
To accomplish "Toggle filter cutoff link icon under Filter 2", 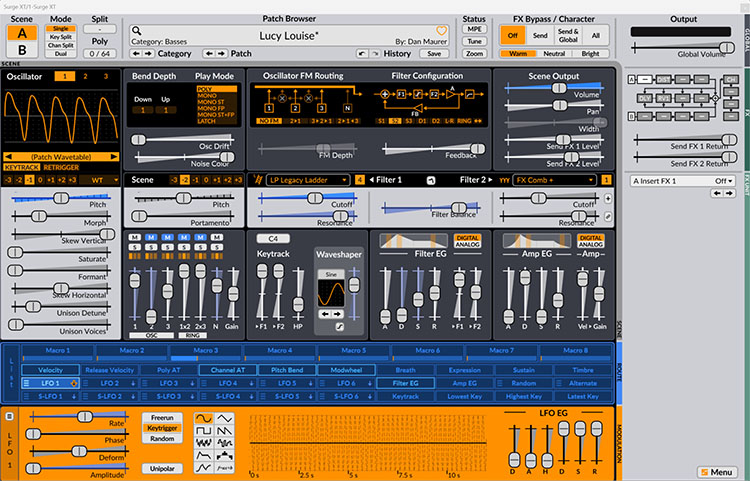I will pos(608,216).
